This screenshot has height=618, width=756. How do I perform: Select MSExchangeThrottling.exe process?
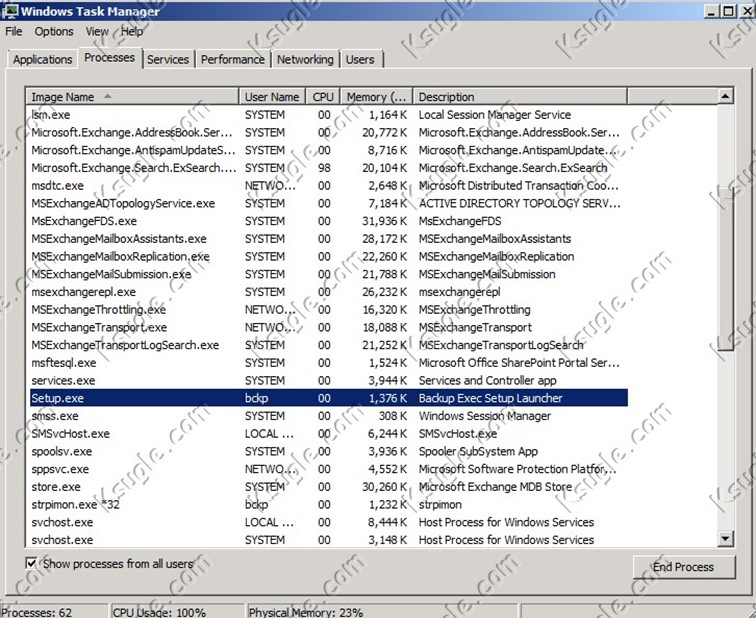coord(328,309)
